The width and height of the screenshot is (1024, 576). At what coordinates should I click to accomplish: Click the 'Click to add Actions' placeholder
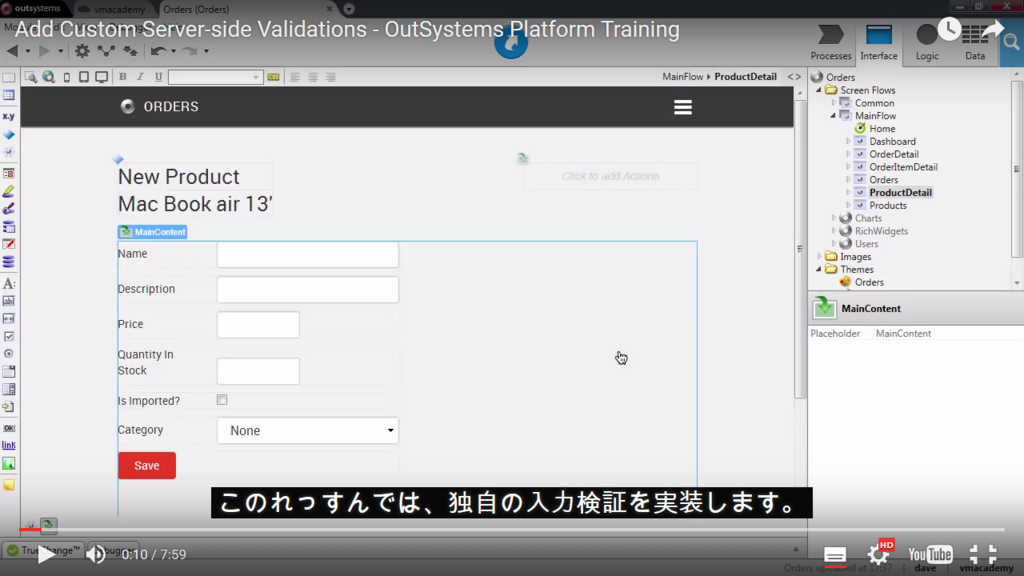(610, 176)
